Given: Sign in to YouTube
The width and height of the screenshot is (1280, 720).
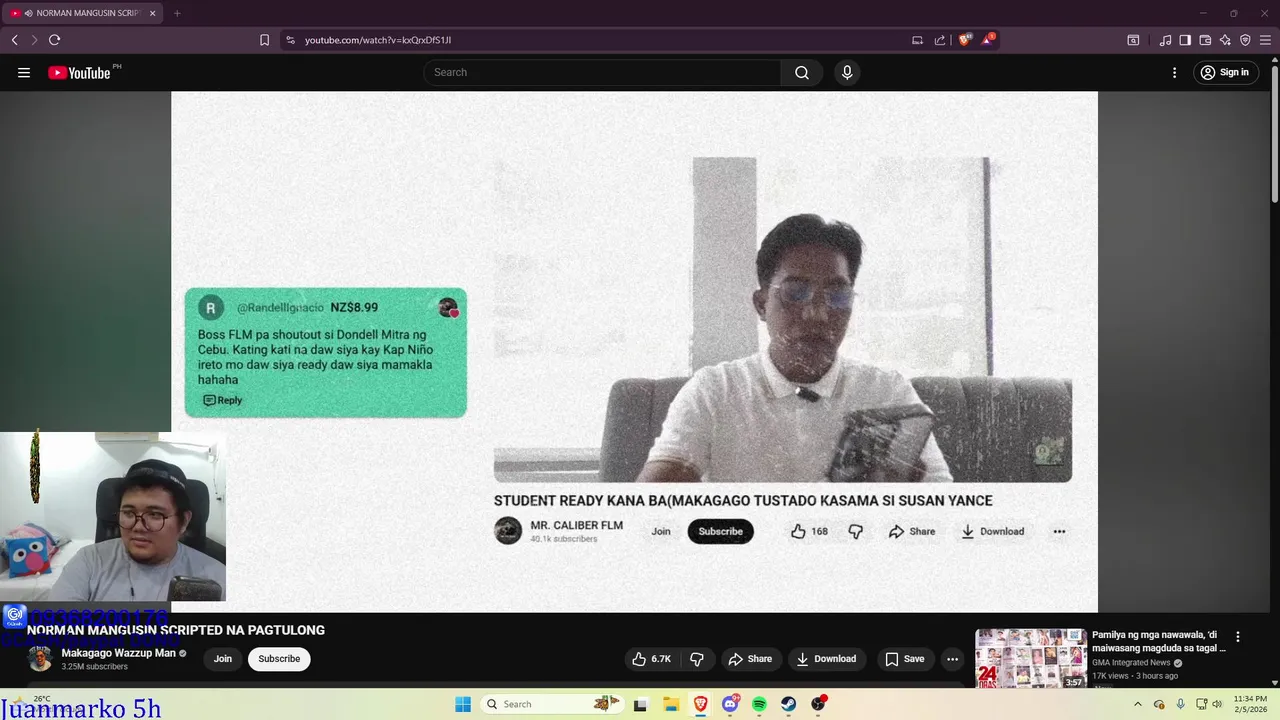Looking at the screenshot, I should 1225,72.
